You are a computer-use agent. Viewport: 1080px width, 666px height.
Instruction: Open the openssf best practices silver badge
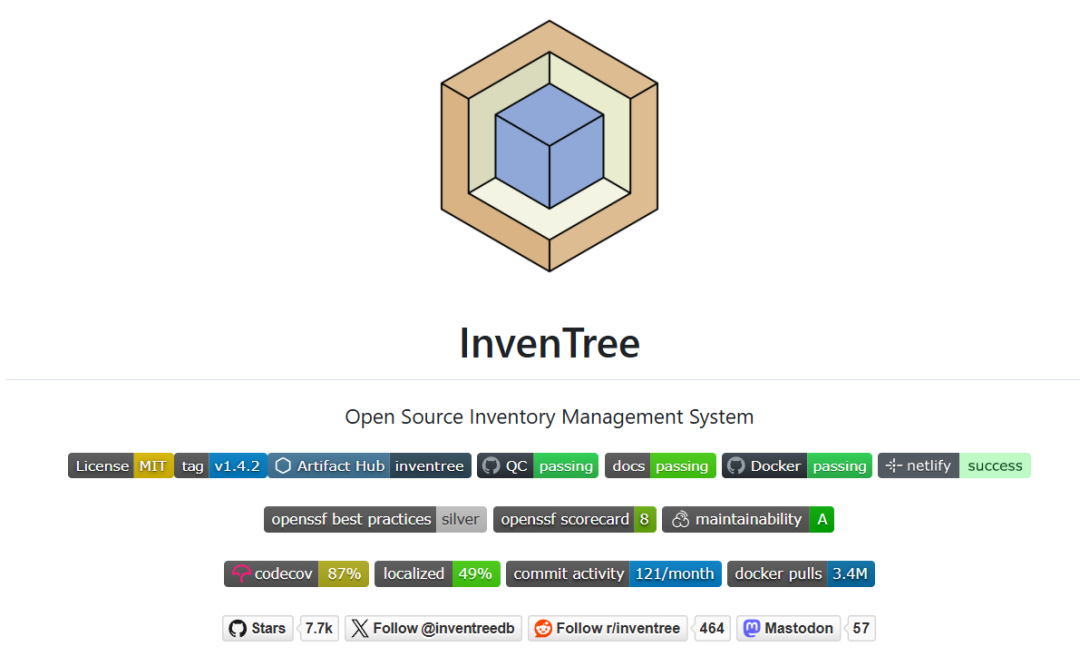(375, 519)
